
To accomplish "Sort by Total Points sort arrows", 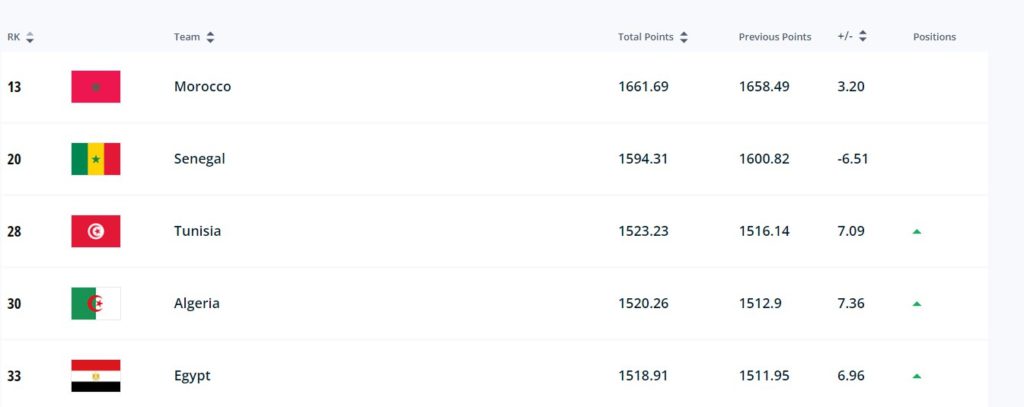I will [683, 37].
